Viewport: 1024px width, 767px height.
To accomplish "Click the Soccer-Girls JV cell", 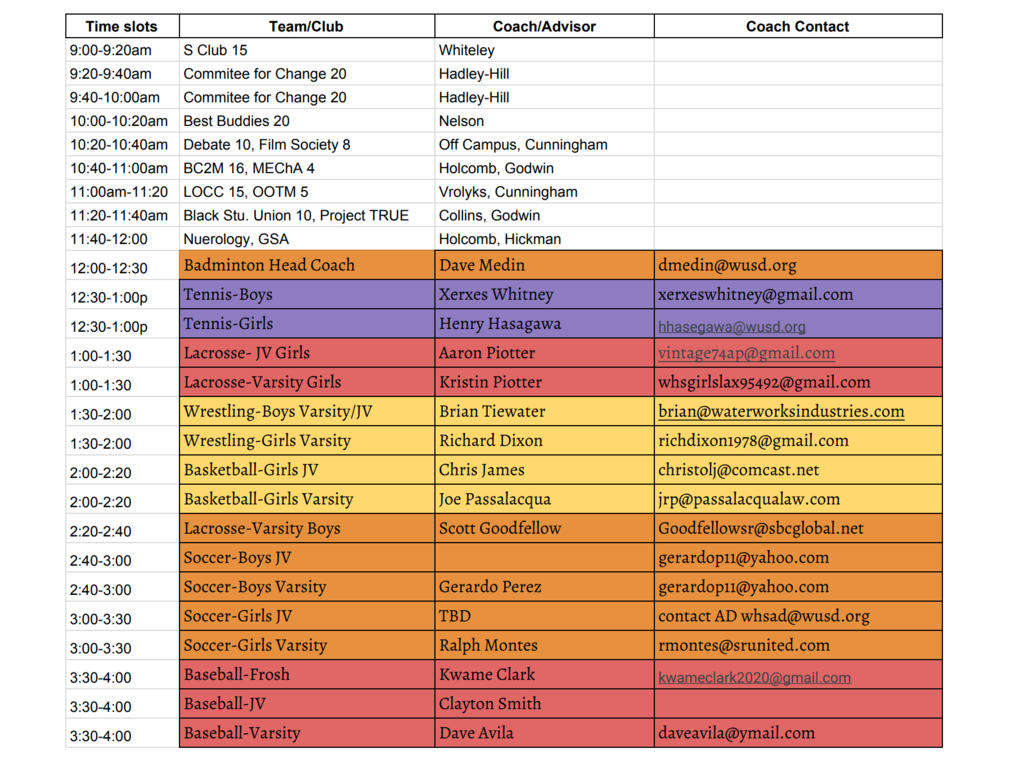I will pyautogui.click(x=306, y=616).
